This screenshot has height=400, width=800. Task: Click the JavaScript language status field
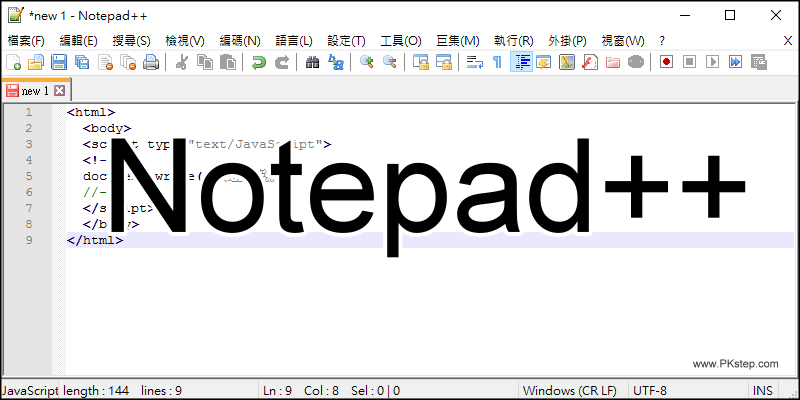pyautogui.click(x=30, y=391)
